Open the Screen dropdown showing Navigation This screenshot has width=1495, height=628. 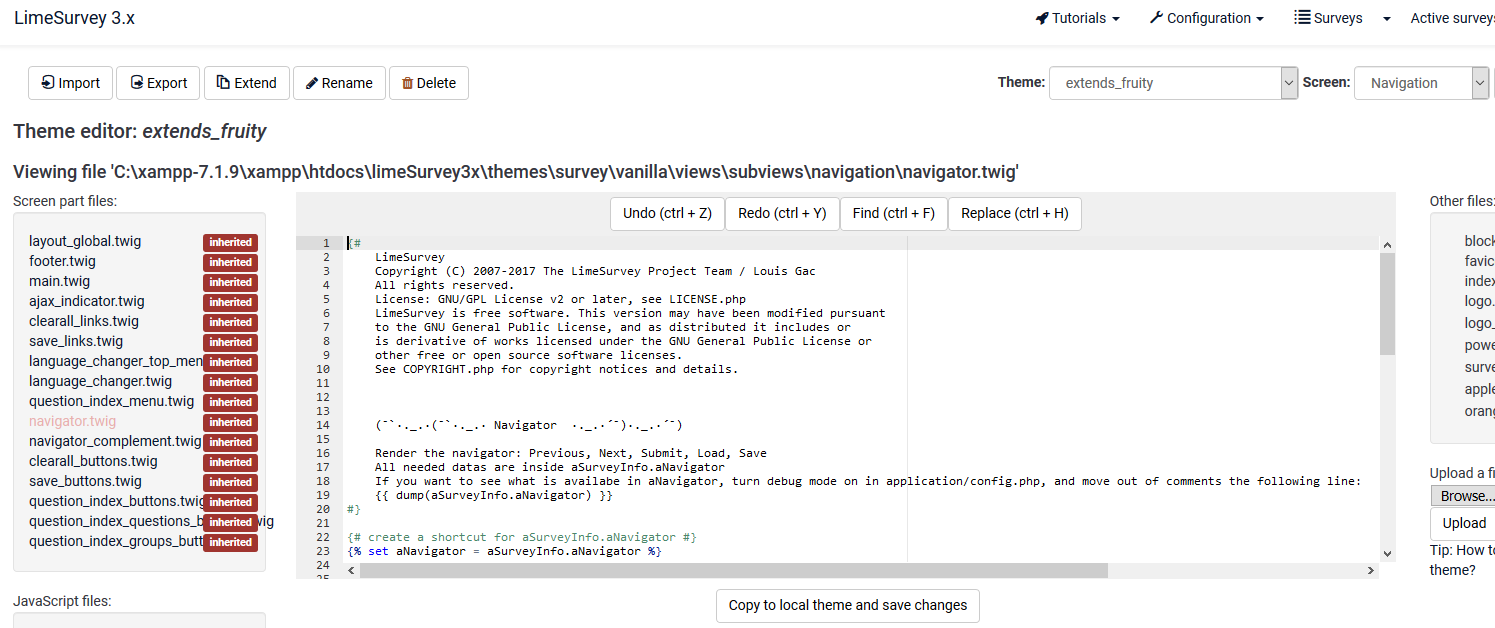click(1422, 83)
